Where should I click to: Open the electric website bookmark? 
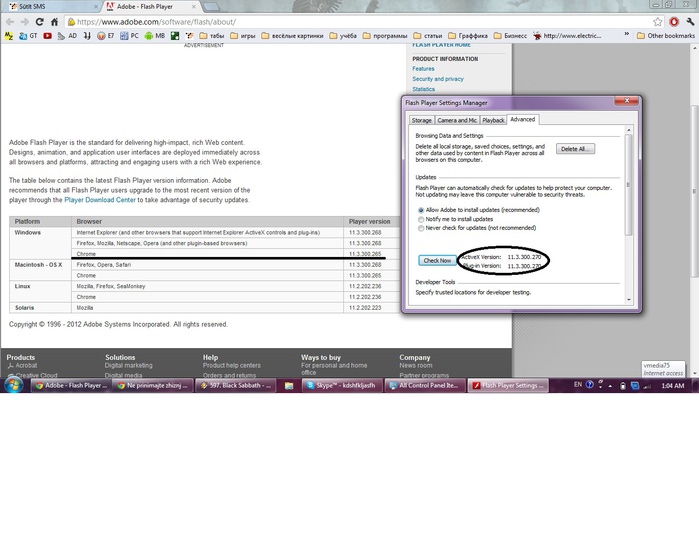click(x=567, y=36)
